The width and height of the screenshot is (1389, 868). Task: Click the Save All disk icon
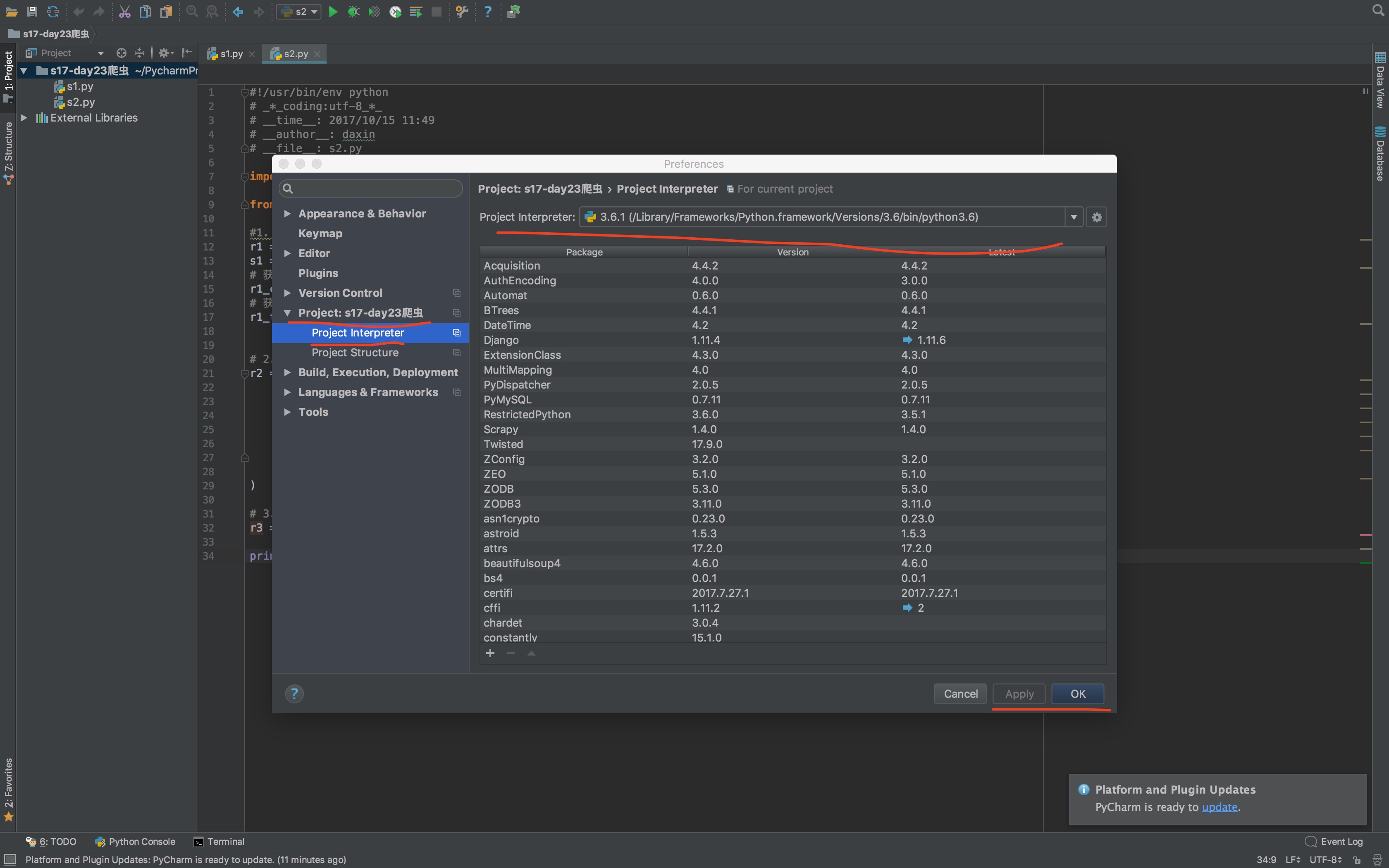click(32, 12)
